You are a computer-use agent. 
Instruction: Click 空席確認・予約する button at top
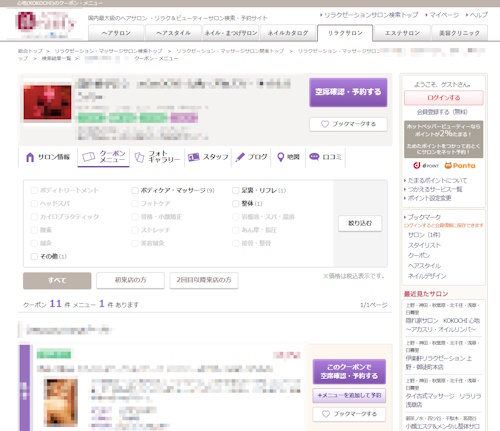click(348, 92)
